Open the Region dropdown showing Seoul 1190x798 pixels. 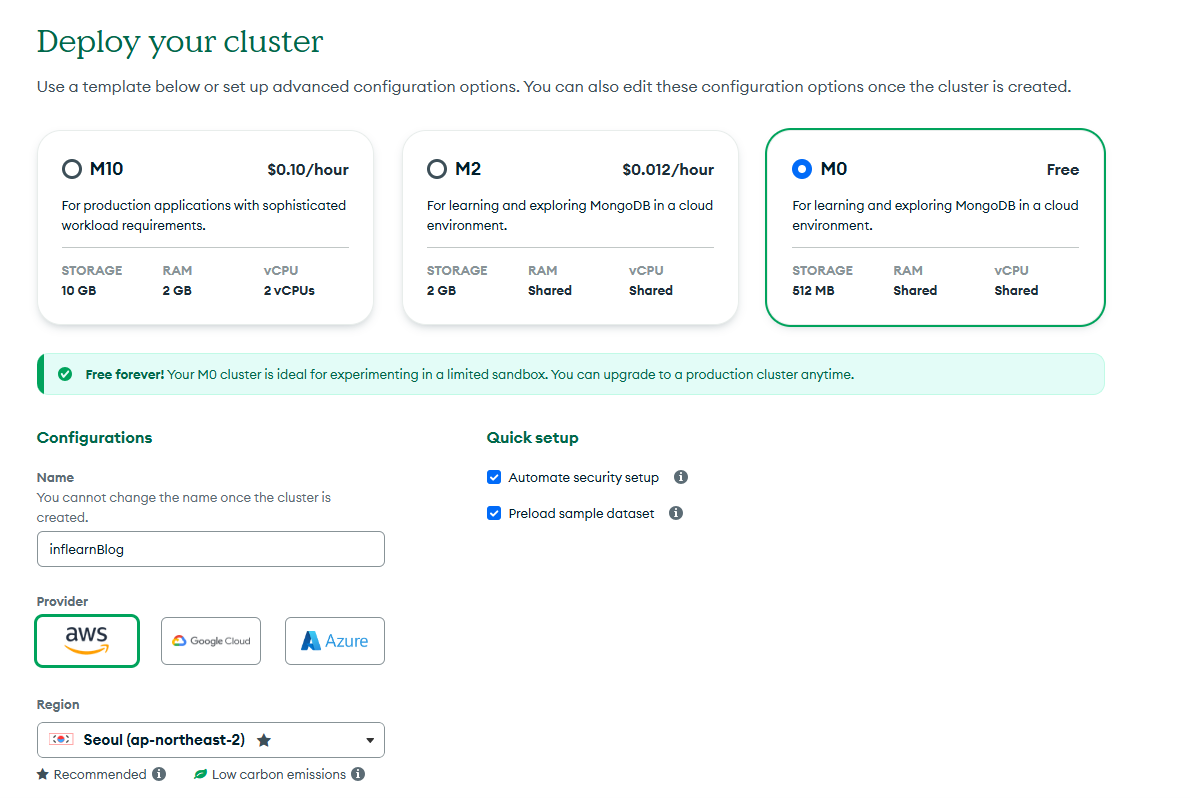click(x=211, y=740)
